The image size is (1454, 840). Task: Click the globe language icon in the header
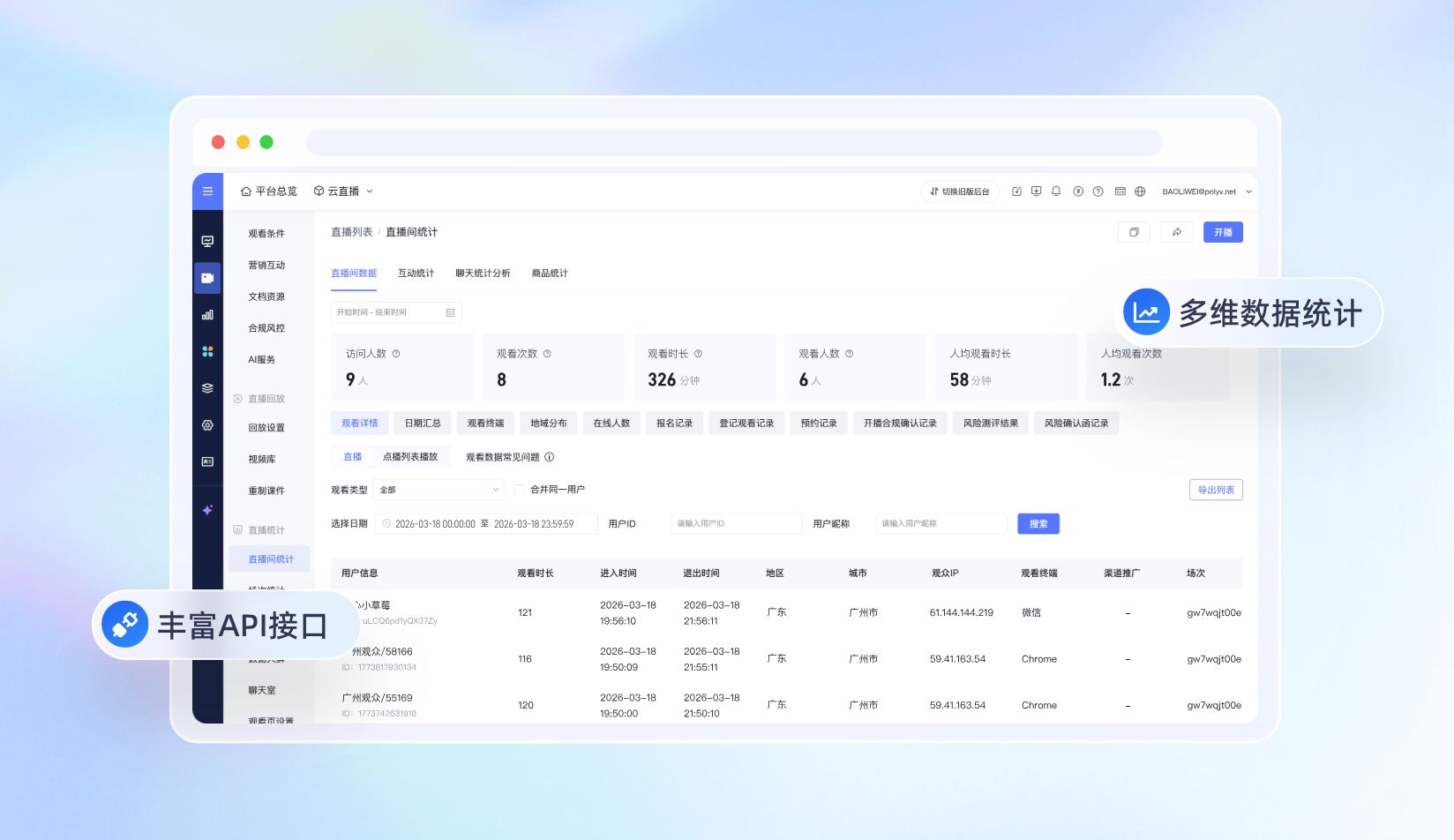pyautogui.click(x=1140, y=191)
